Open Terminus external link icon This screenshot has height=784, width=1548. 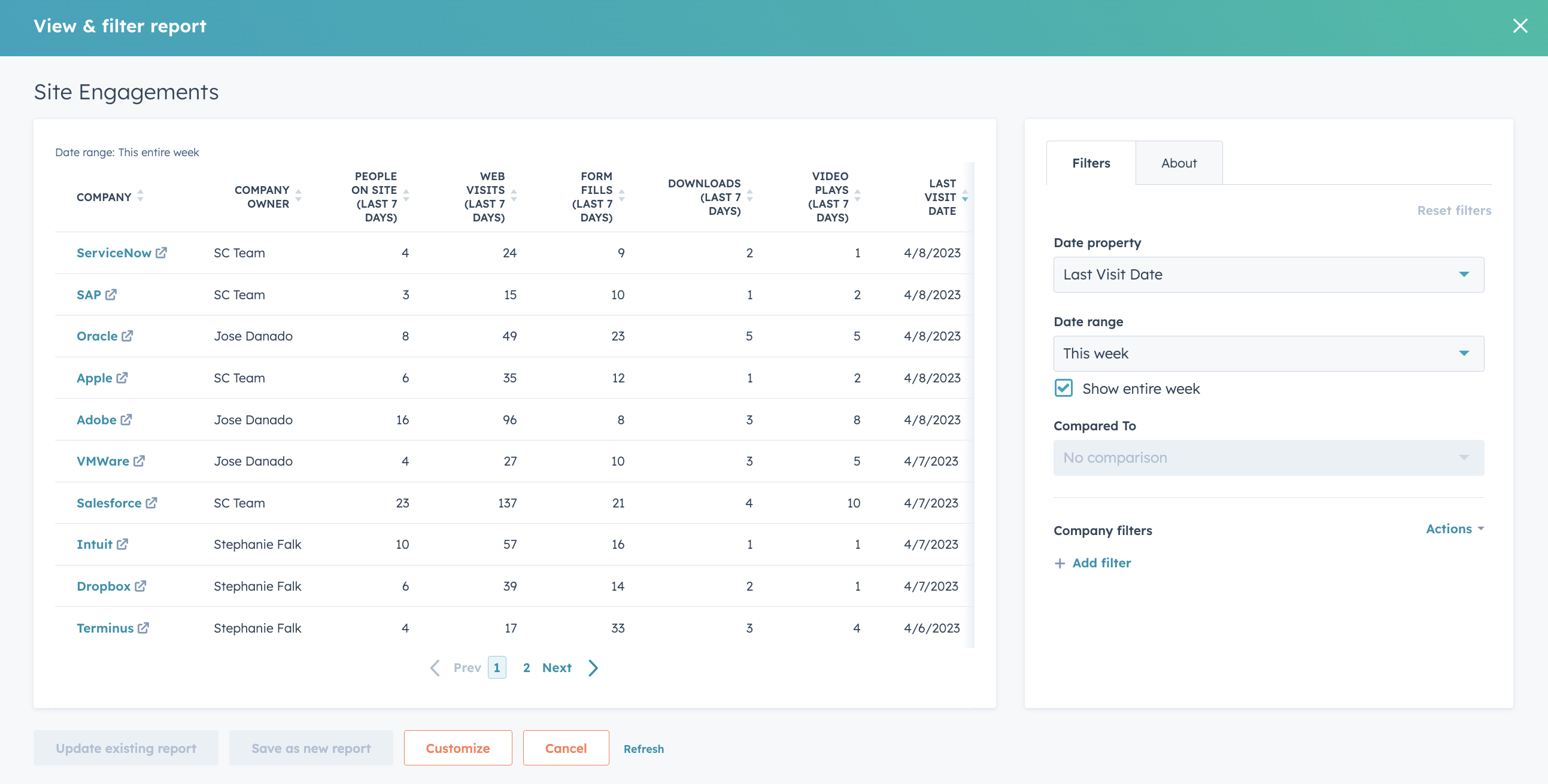pos(143,628)
